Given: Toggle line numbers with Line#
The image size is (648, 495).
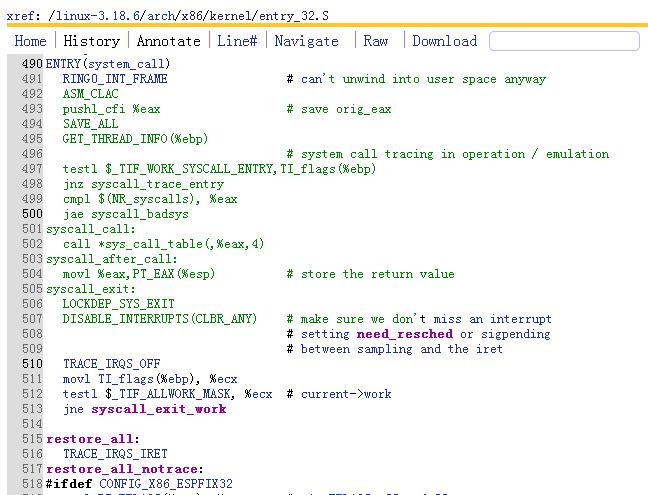Looking at the screenshot, I should tap(237, 41).
